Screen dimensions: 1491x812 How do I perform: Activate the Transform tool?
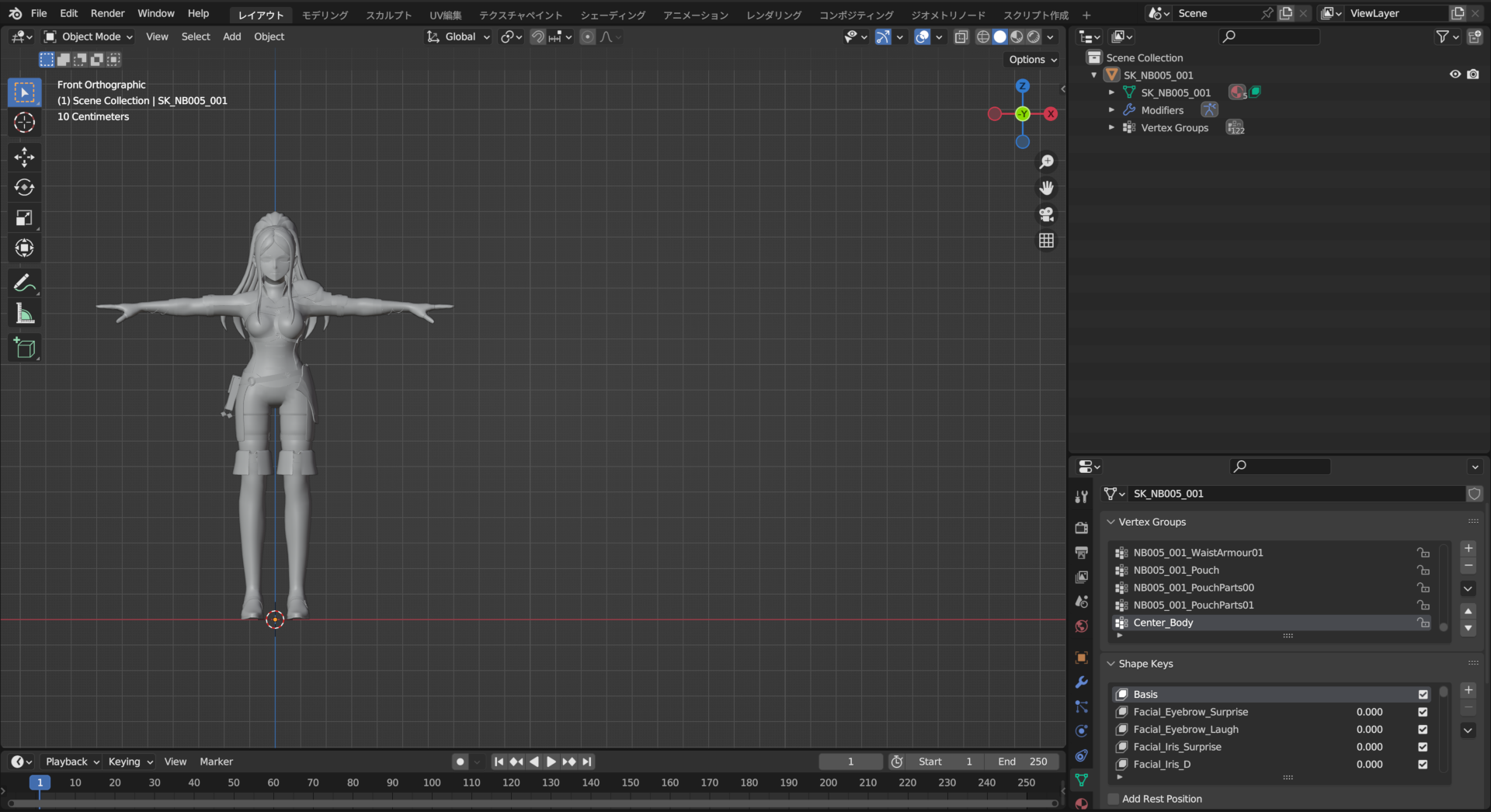coord(25,248)
